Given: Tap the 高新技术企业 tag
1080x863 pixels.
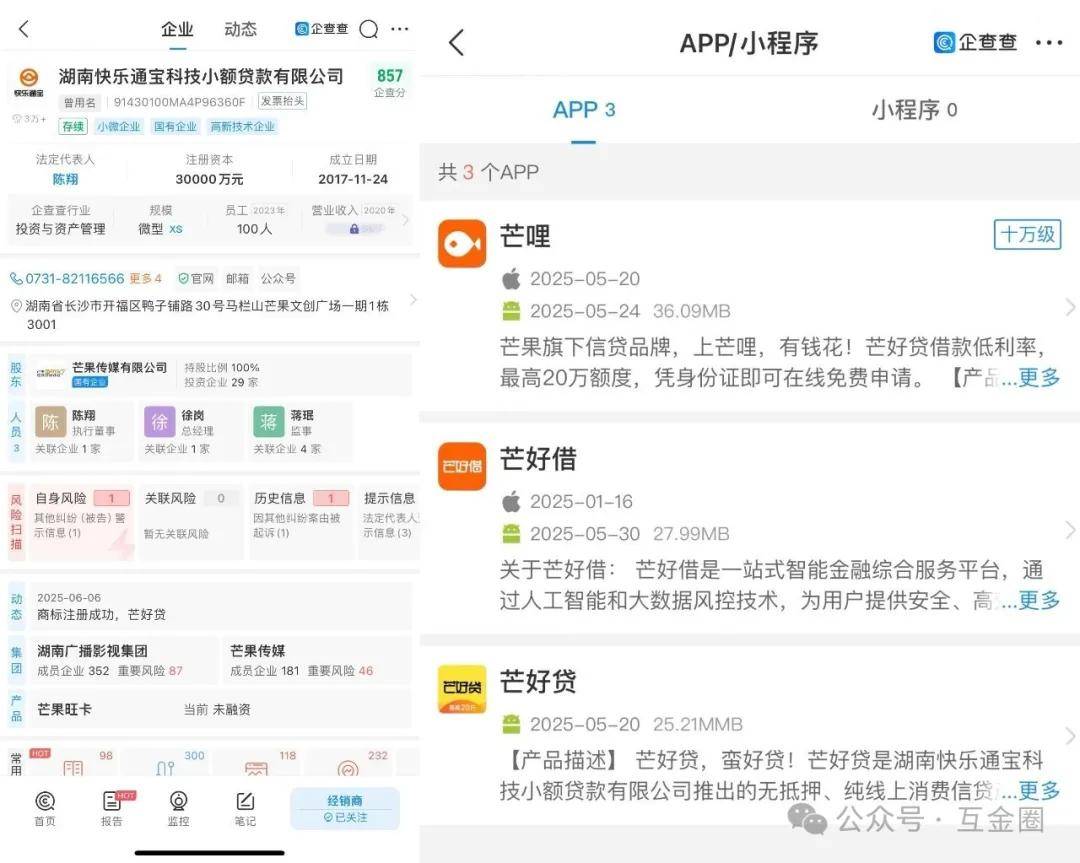Looking at the screenshot, I should tap(242, 126).
